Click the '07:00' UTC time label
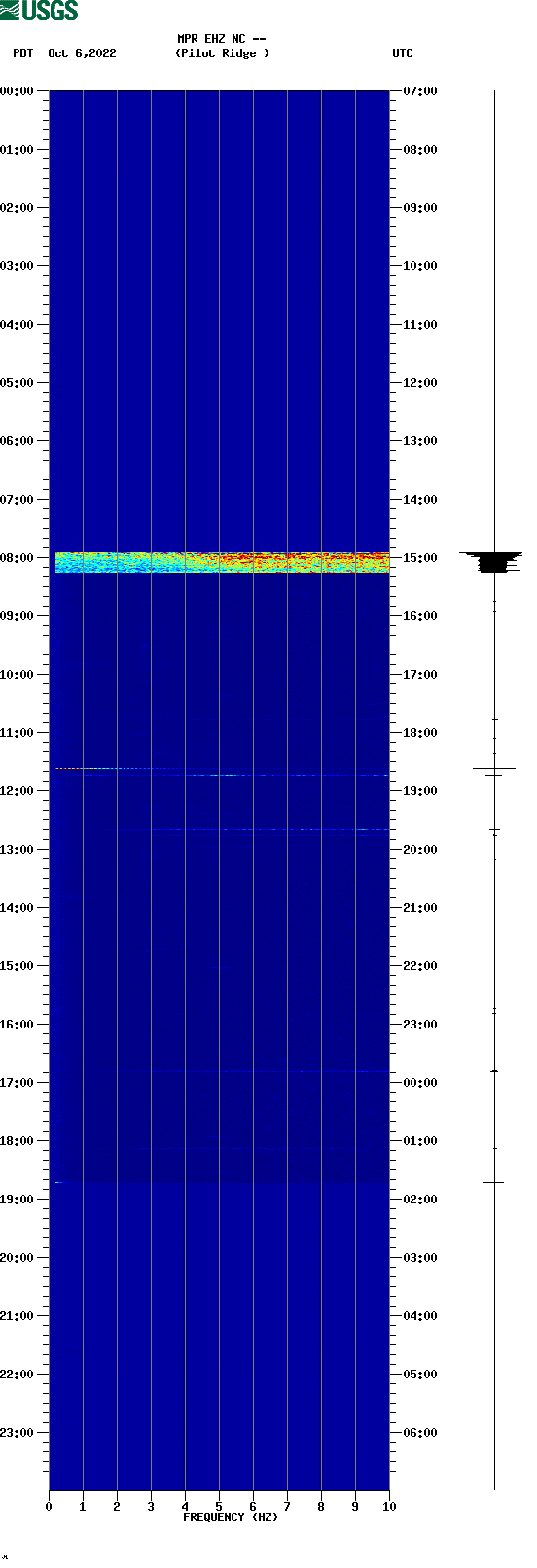The image size is (537, 1568). click(420, 91)
